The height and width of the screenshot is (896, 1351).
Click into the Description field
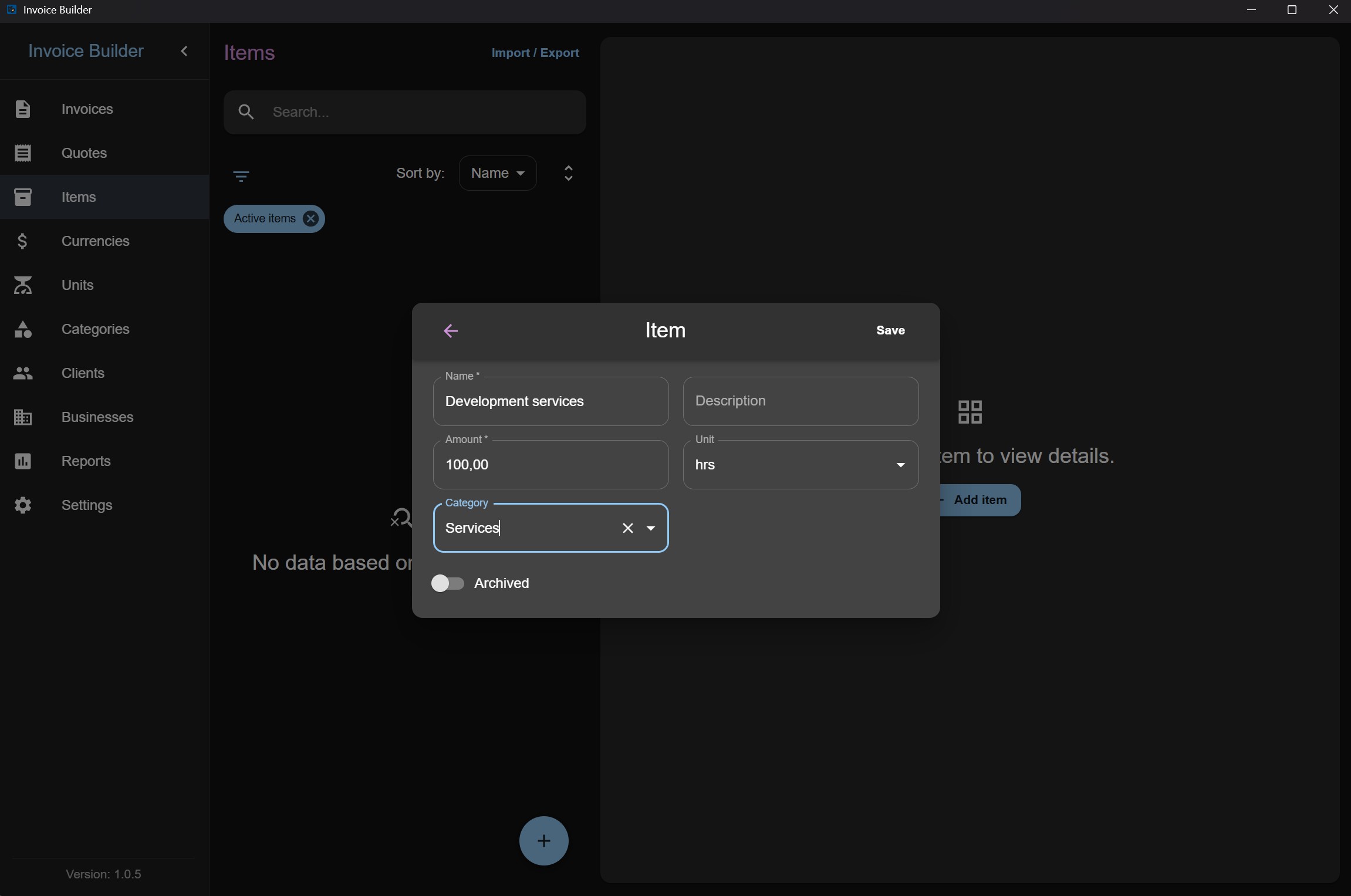(x=801, y=401)
